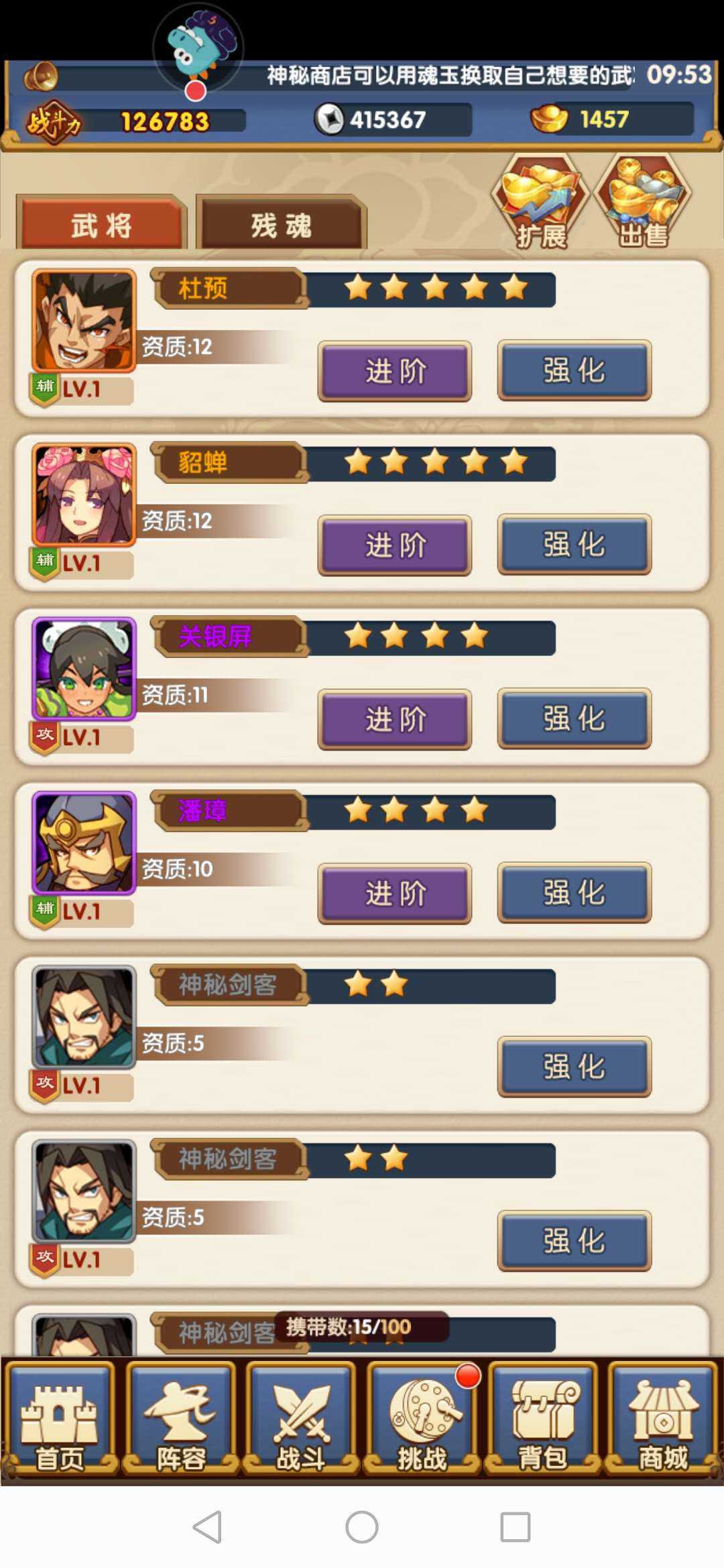724x1568 pixels.
Task: Tap the 出售 sell icon
Action: (643, 200)
